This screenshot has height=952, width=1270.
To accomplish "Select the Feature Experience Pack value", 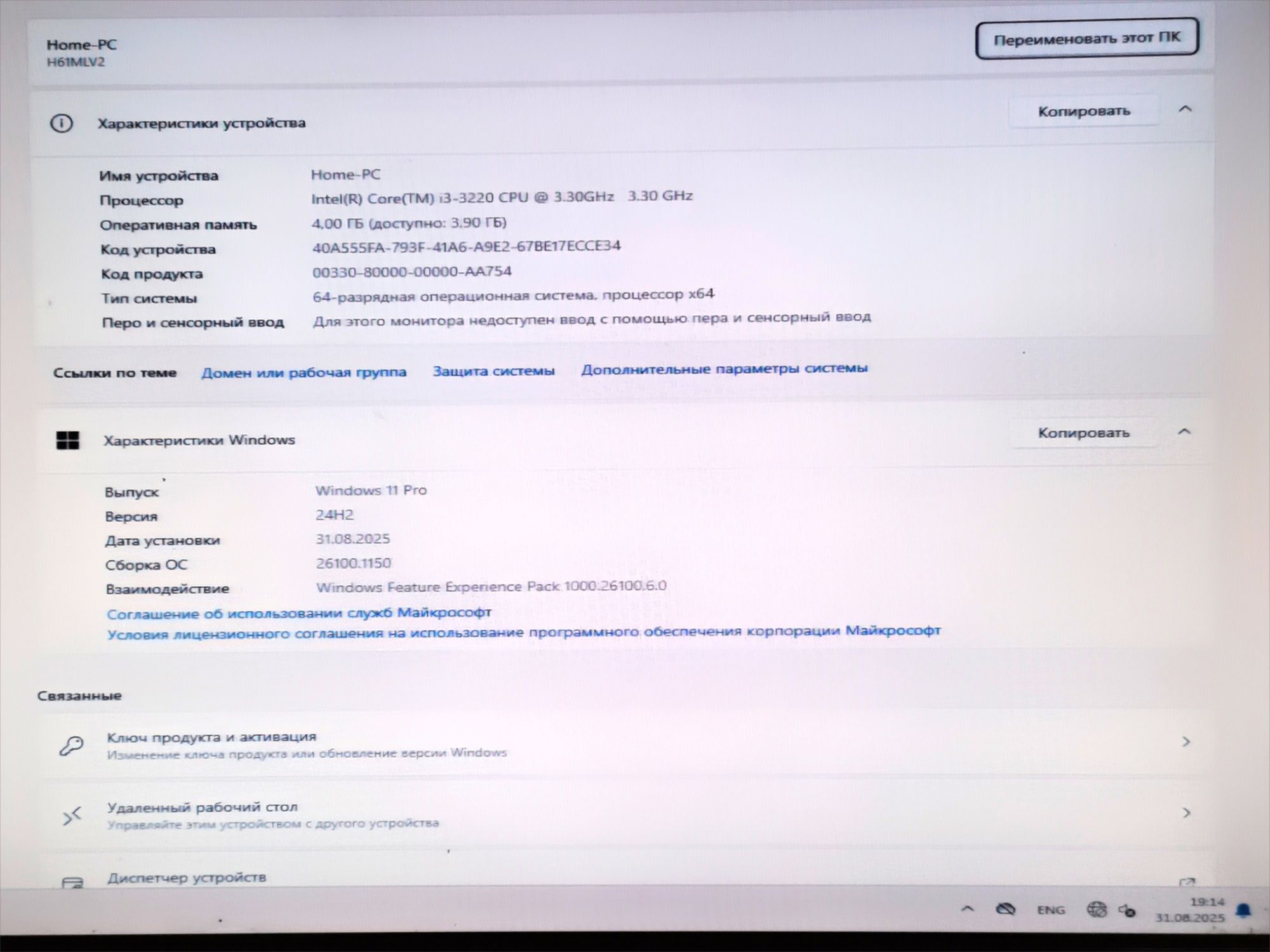I will click(x=491, y=586).
